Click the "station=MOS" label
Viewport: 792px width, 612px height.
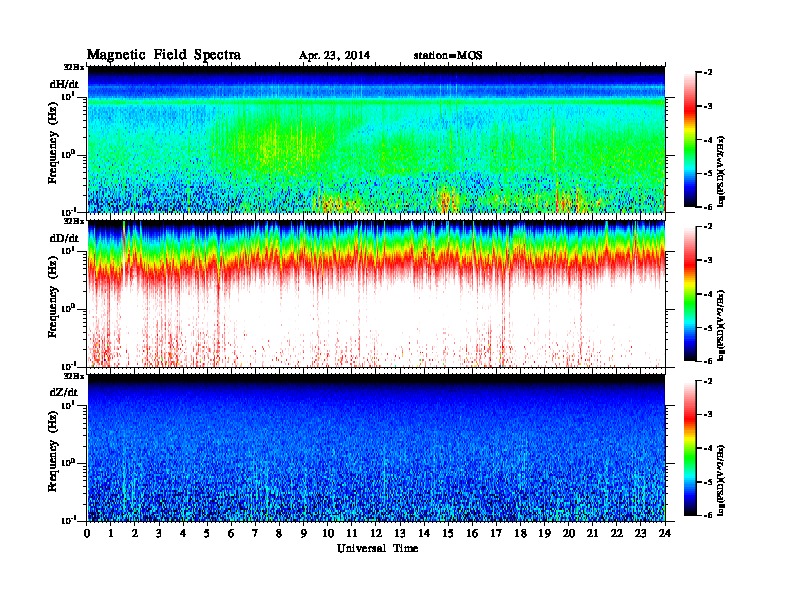pyautogui.click(x=448, y=56)
